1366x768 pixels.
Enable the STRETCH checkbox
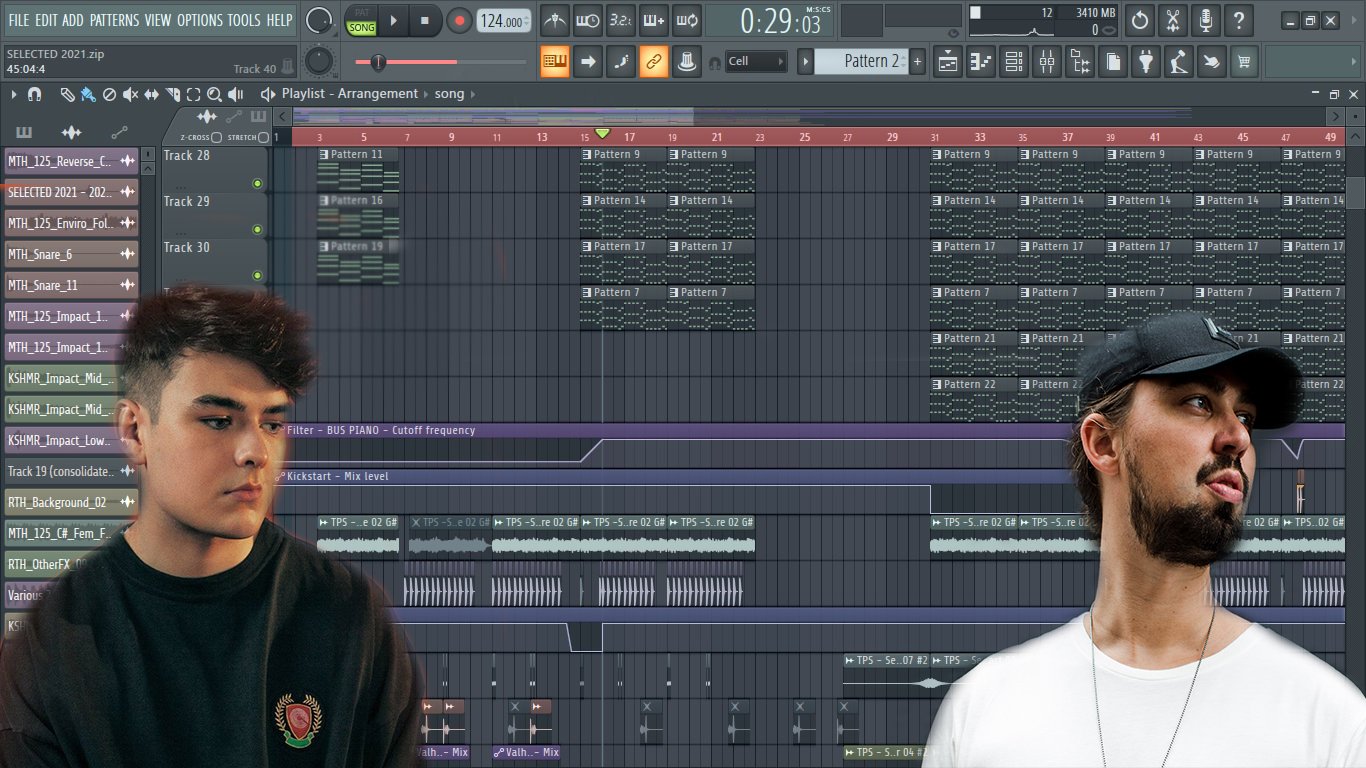click(265, 137)
